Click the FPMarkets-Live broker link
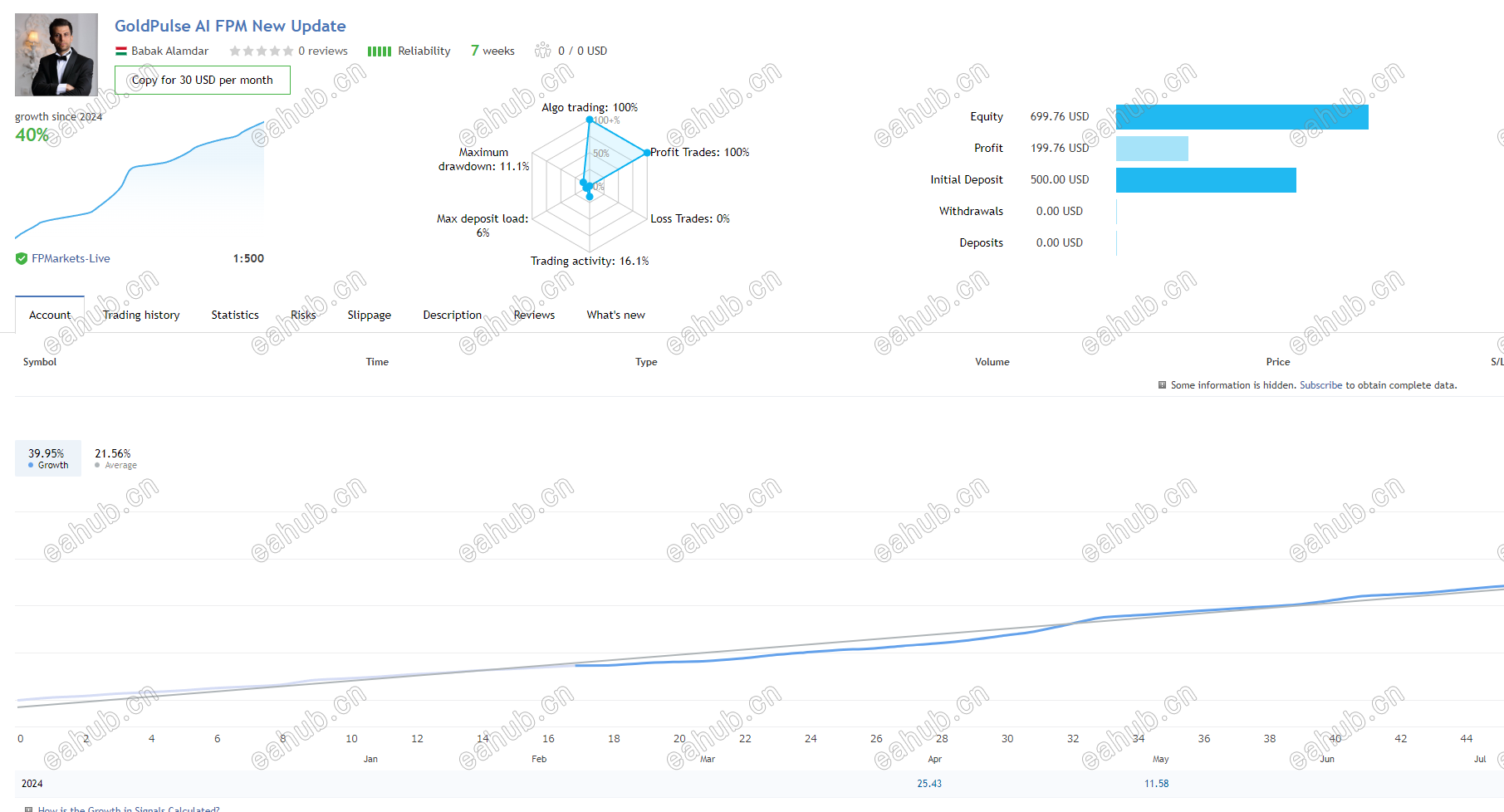Viewport: 1504px width, 812px height. [71, 259]
